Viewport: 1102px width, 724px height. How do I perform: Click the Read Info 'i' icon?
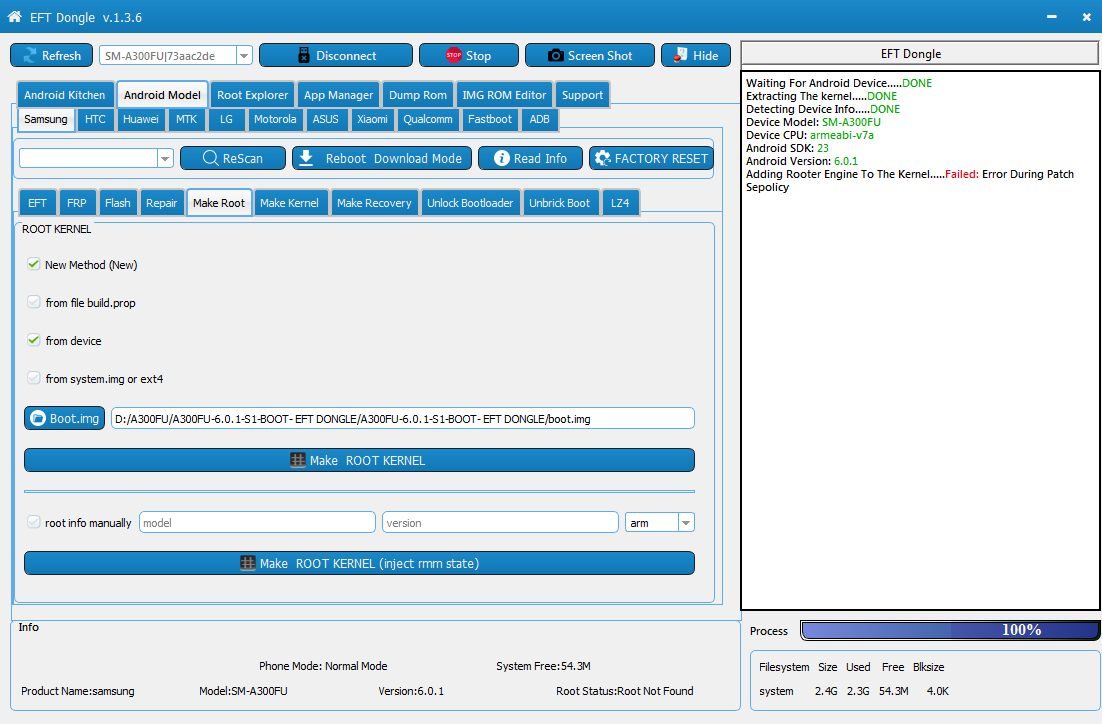click(x=501, y=158)
